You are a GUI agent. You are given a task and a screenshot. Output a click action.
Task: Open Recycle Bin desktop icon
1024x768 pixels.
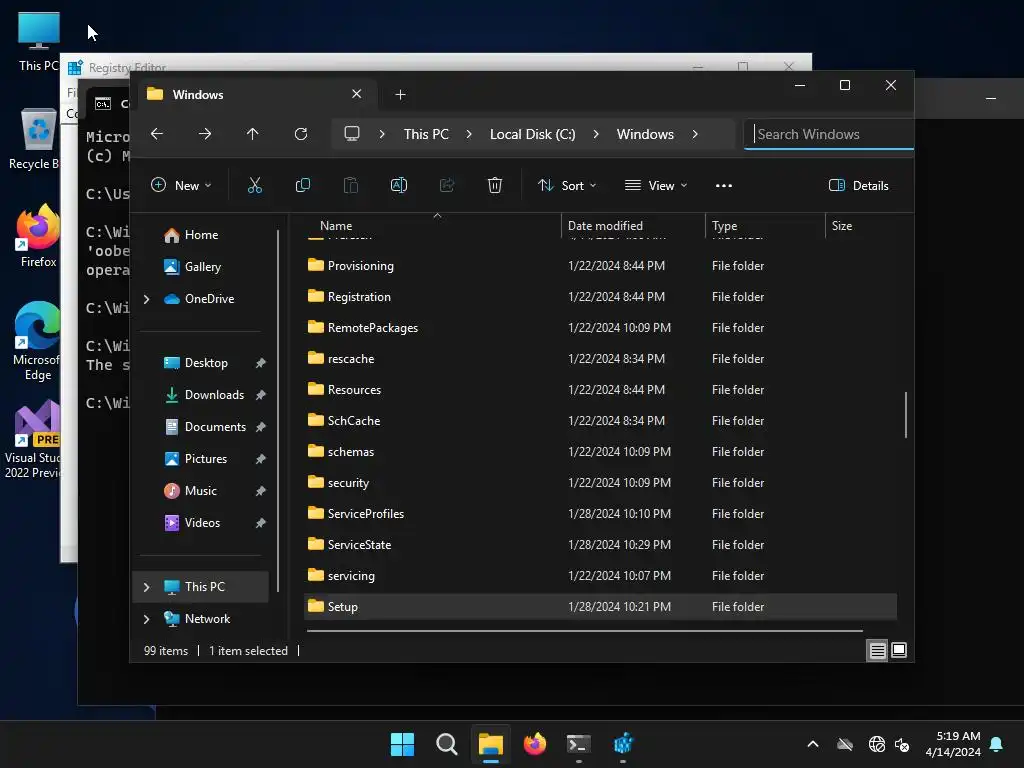tap(36, 138)
